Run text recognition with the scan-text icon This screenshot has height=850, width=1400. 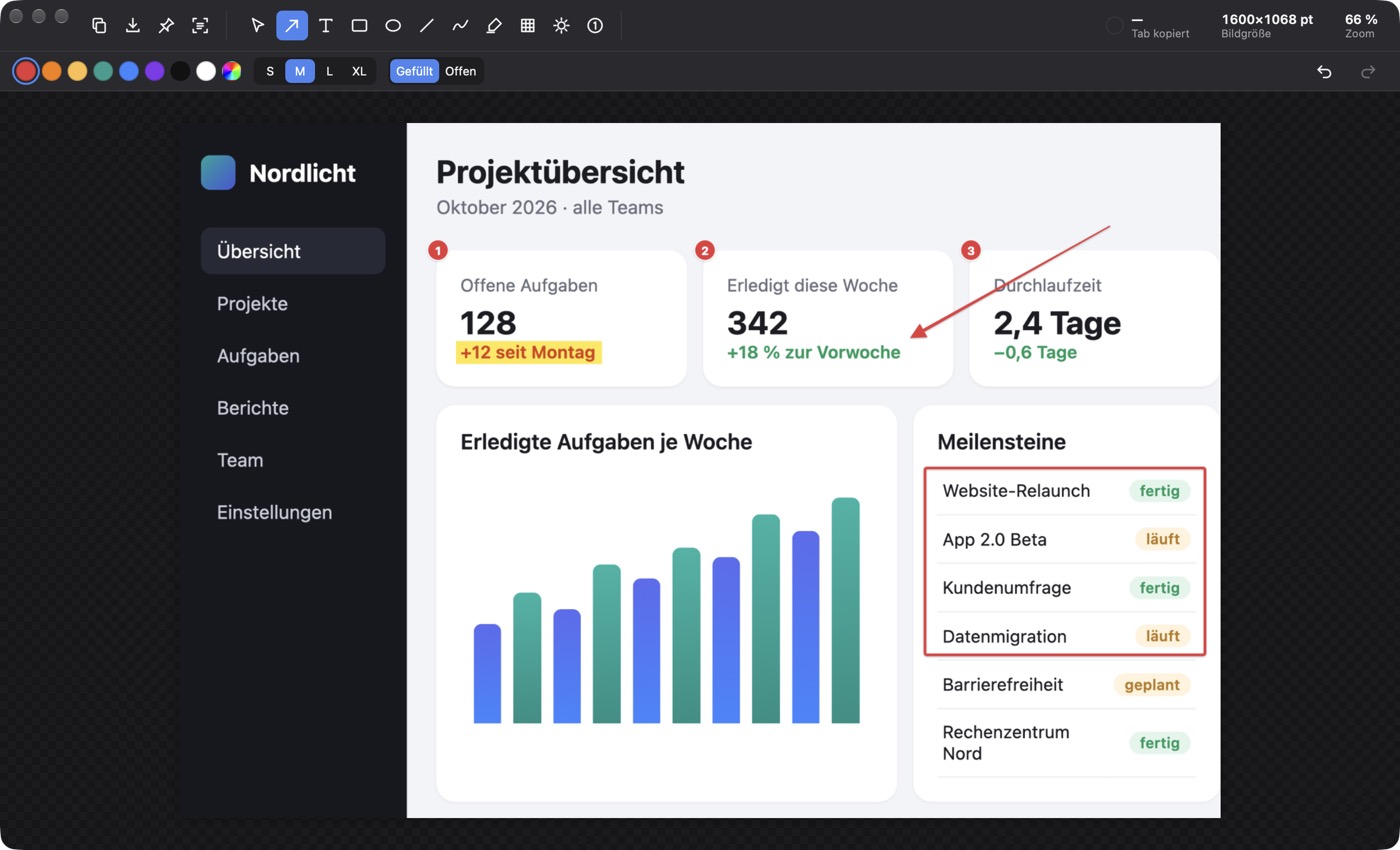tap(200, 26)
